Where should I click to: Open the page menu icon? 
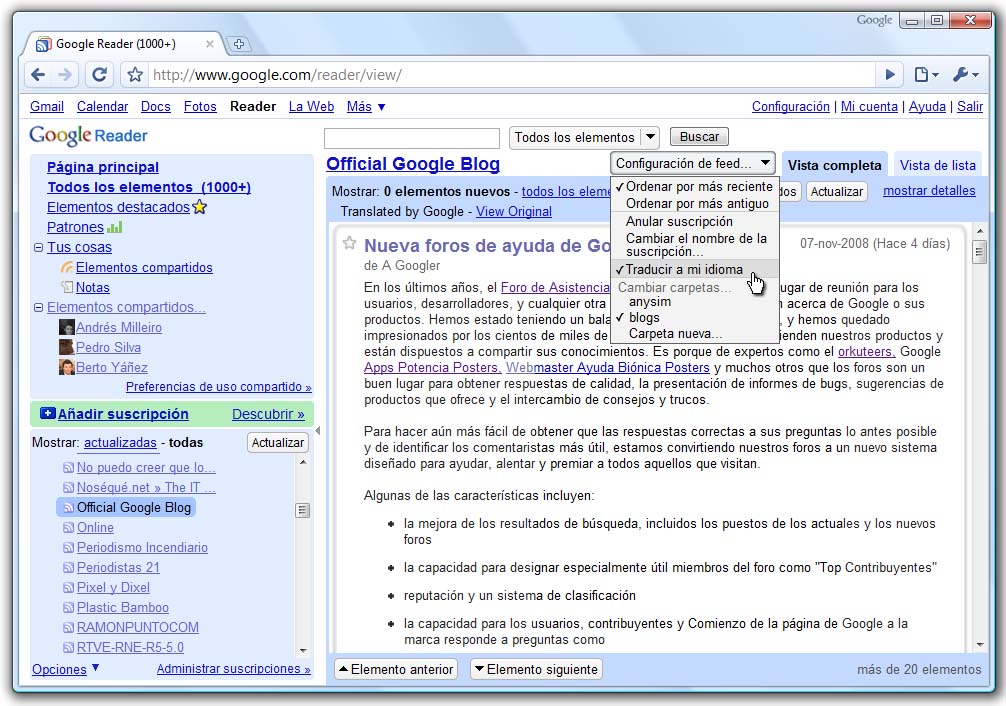(926, 74)
